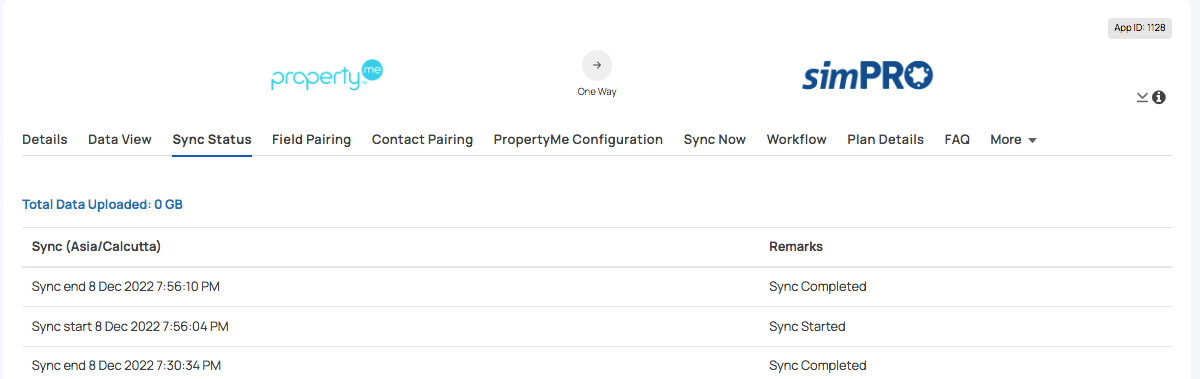Select the Sync end 7:30:34 PM row
Screen dimensions: 1200x379
597,365
